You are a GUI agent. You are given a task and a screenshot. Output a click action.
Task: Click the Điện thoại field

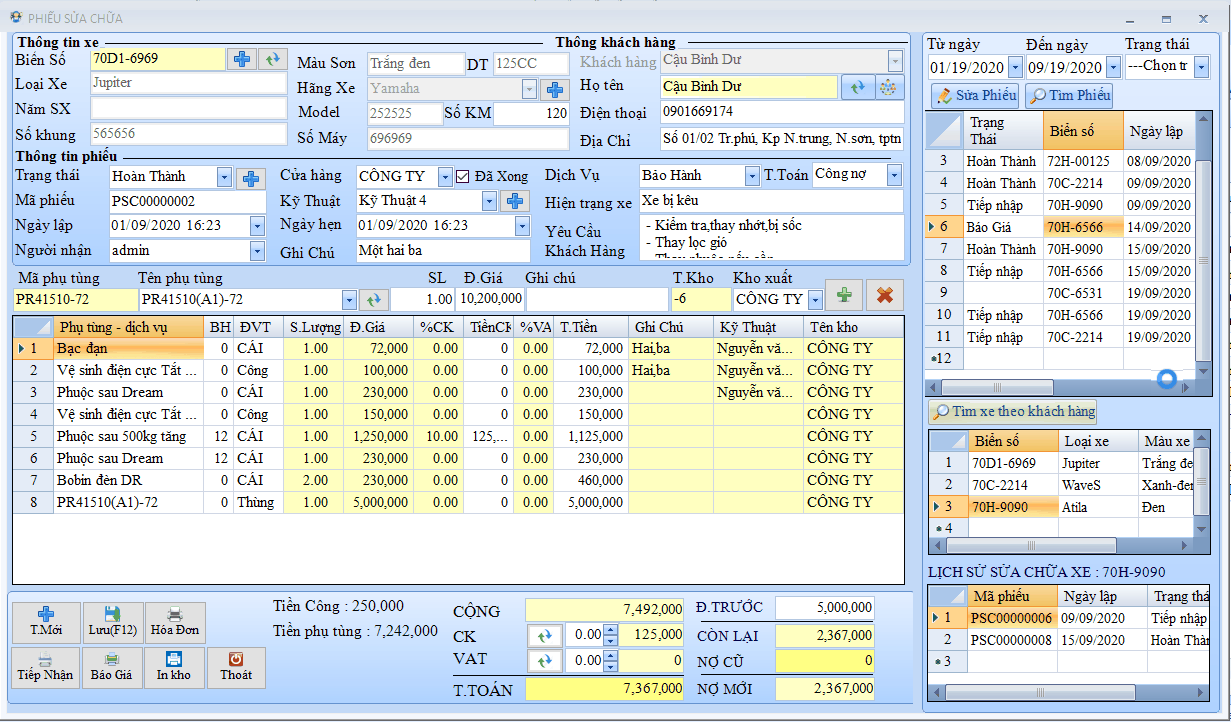(x=781, y=112)
